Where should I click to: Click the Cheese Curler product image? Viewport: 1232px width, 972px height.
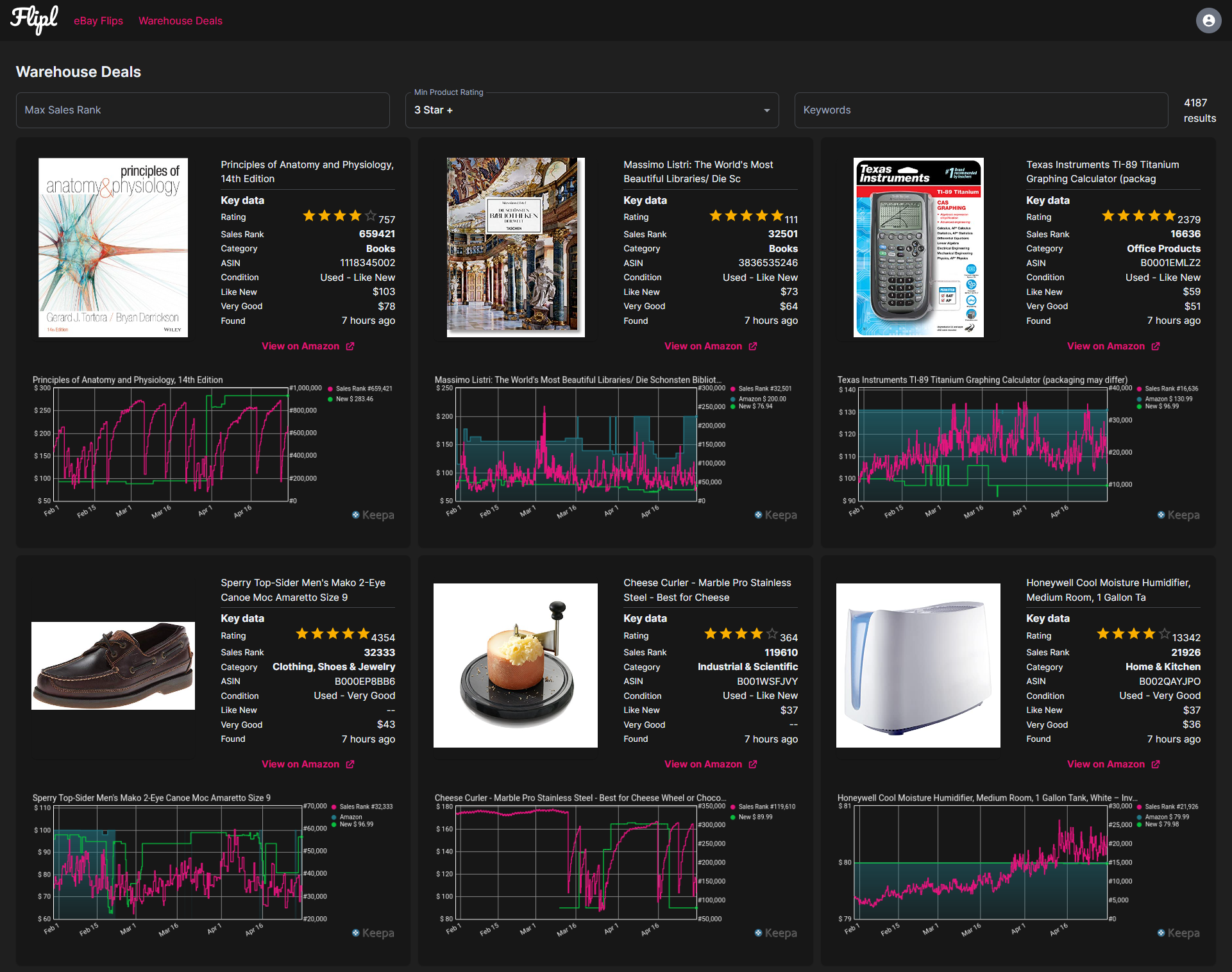click(516, 666)
